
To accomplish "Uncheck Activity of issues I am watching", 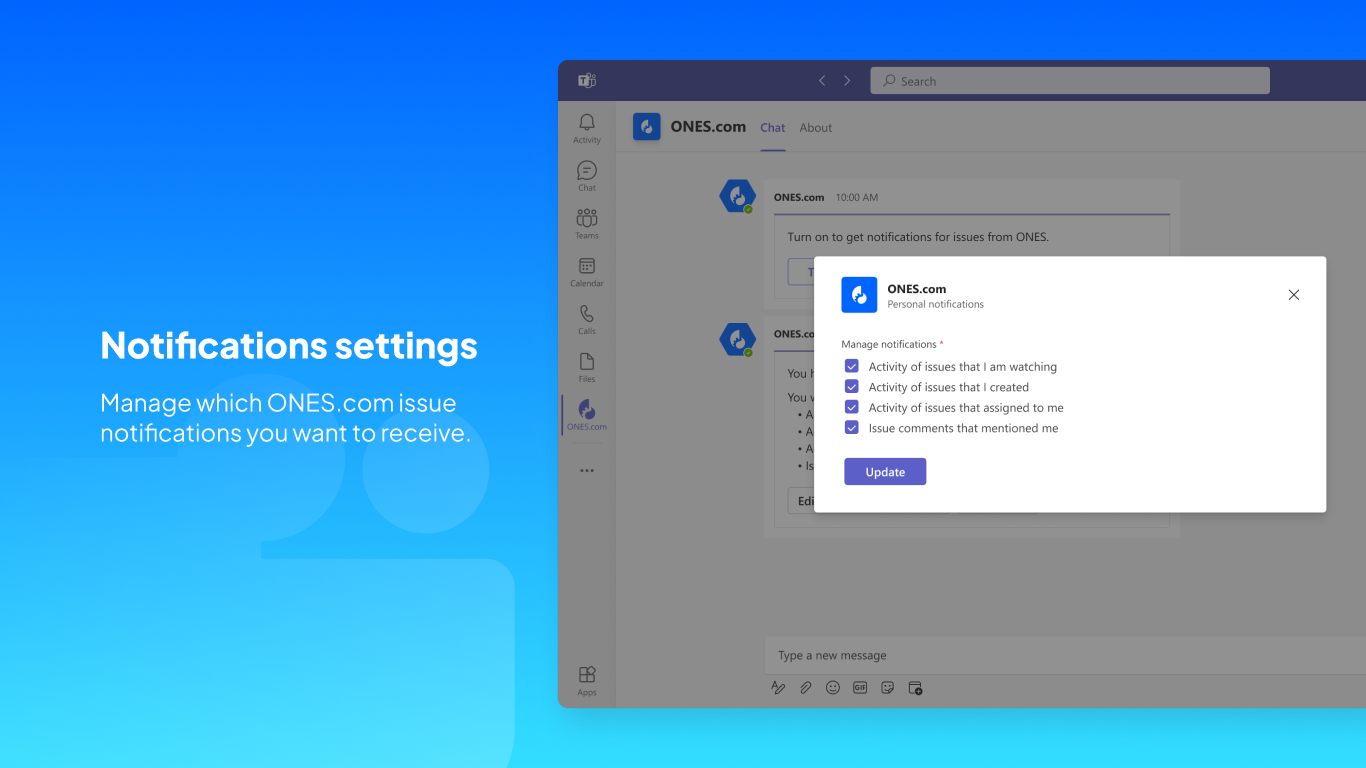I will 852,366.
